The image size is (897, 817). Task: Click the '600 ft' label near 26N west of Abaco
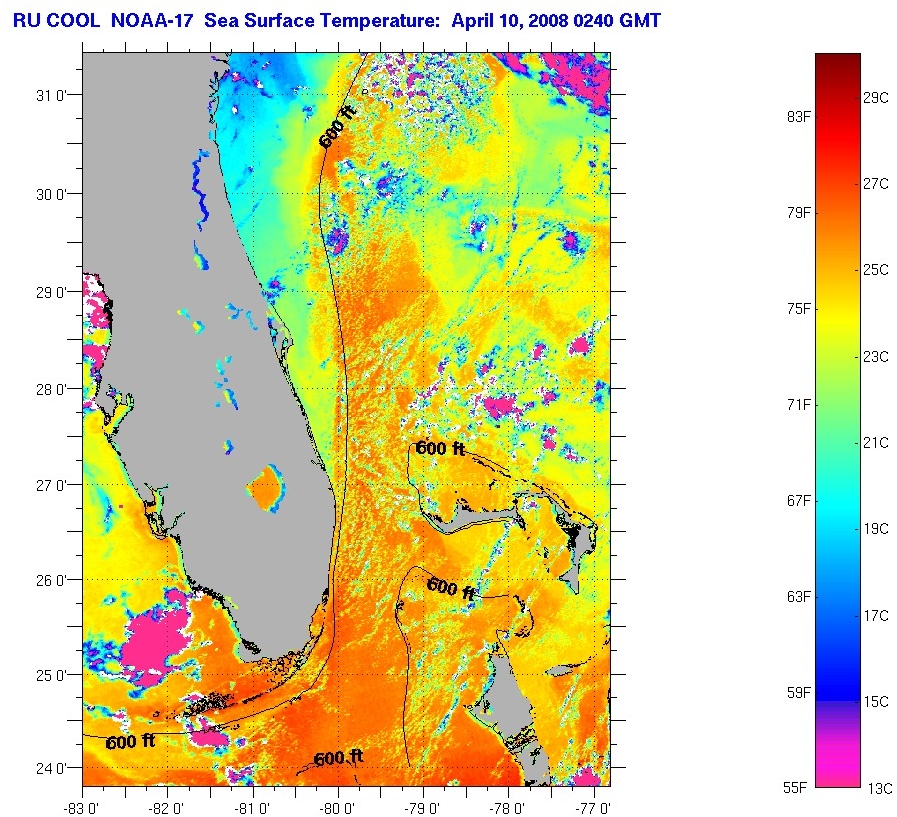(x=451, y=589)
